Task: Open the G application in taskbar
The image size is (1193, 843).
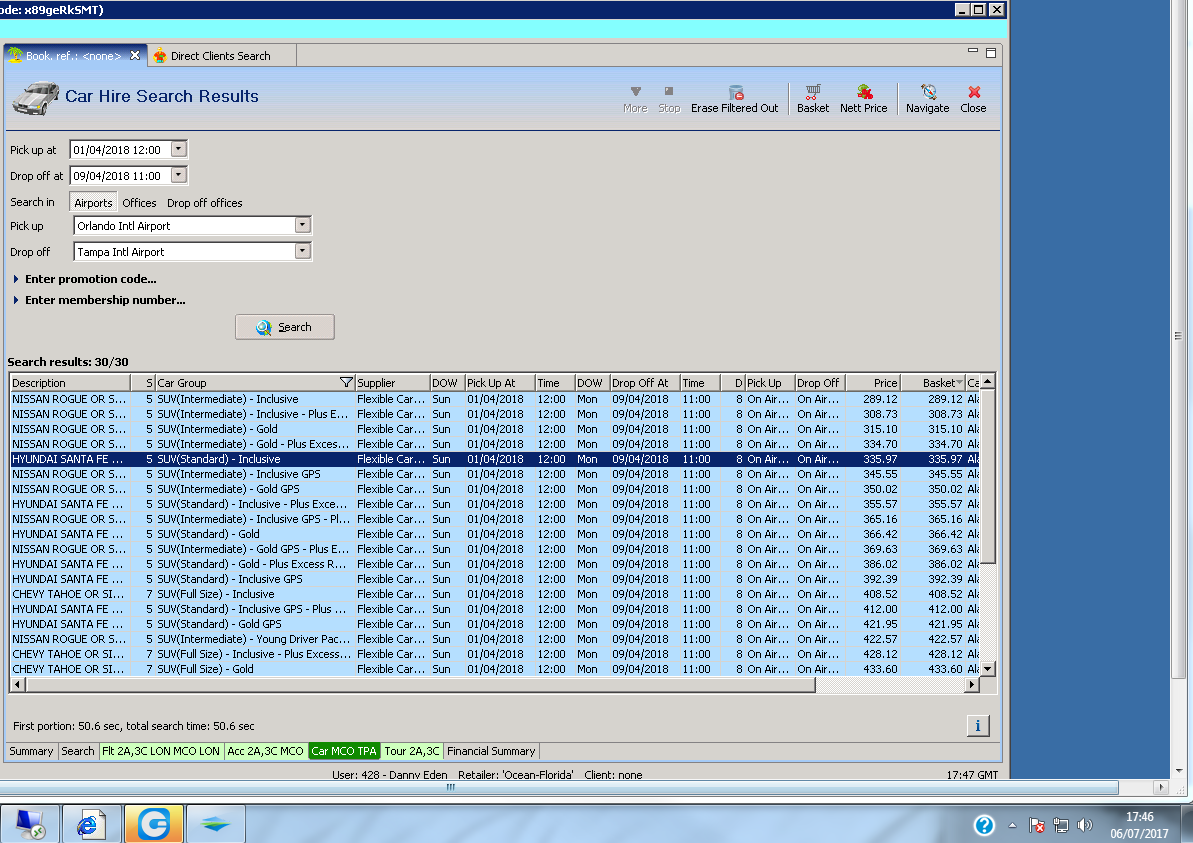Action: coord(154,824)
